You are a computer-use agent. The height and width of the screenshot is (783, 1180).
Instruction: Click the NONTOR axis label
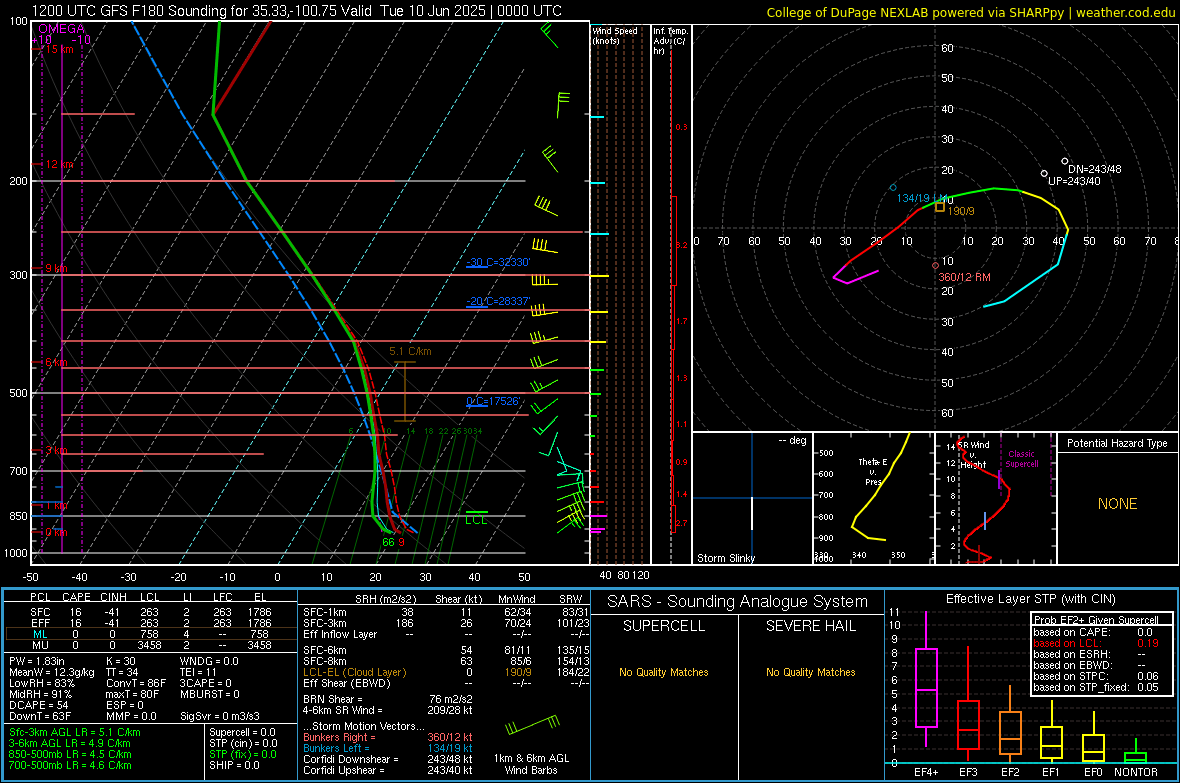(x=1136, y=772)
